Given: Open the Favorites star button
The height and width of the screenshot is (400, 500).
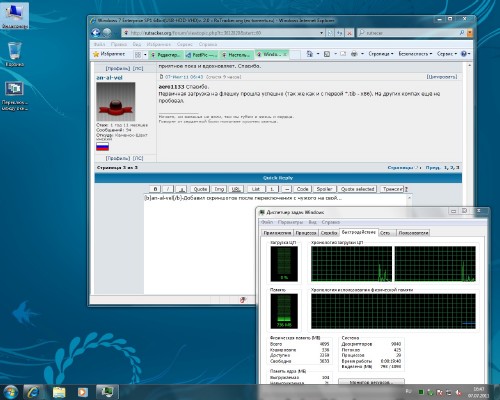Looking at the screenshot, I should 109,54.
